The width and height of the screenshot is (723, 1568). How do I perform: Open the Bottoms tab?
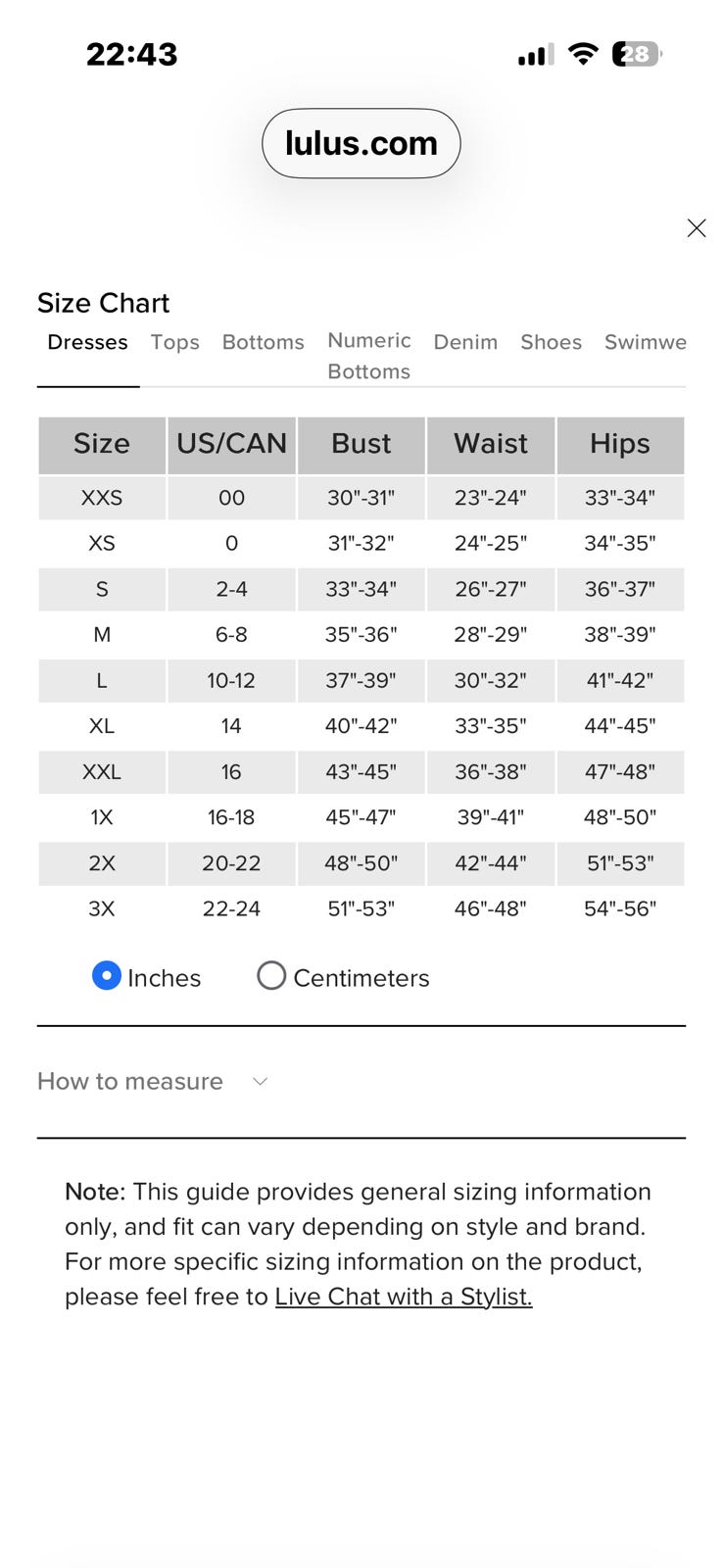click(x=263, y=342)
